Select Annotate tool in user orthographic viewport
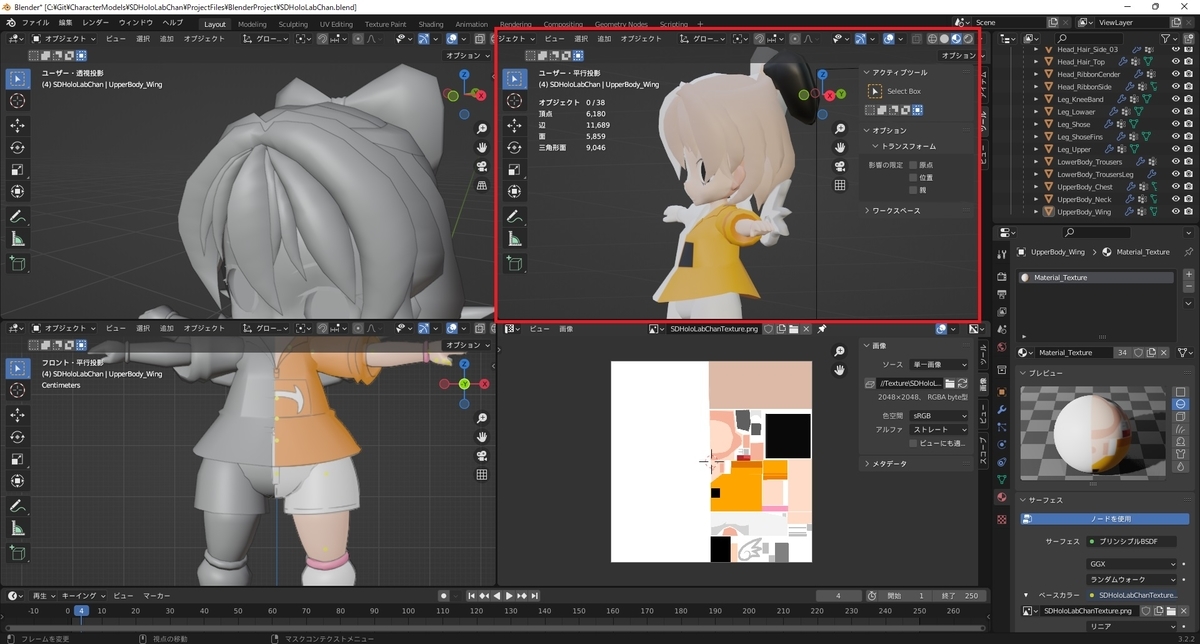The image size is (1200, 644). pos(514,216)
